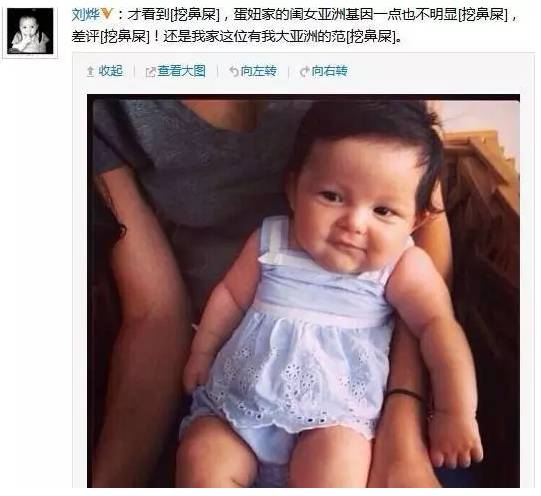This screenshot has height=496, width=541.
Task: Click the text 差评 in the post
Action: pyautogui.click(x=86, y=36)
